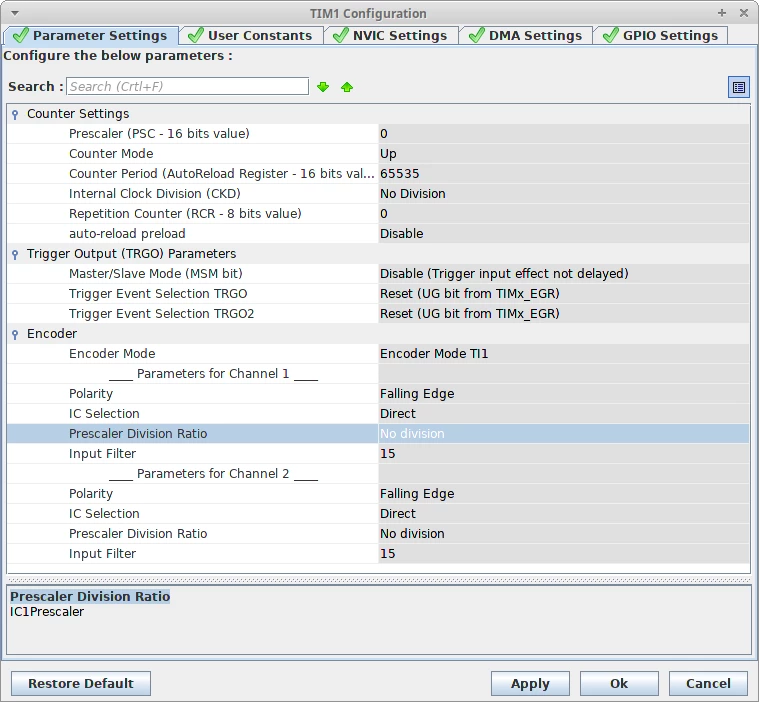Edit the Counter Period value 65535
This screenshot has height=702, width=759.
coord(564,173)
